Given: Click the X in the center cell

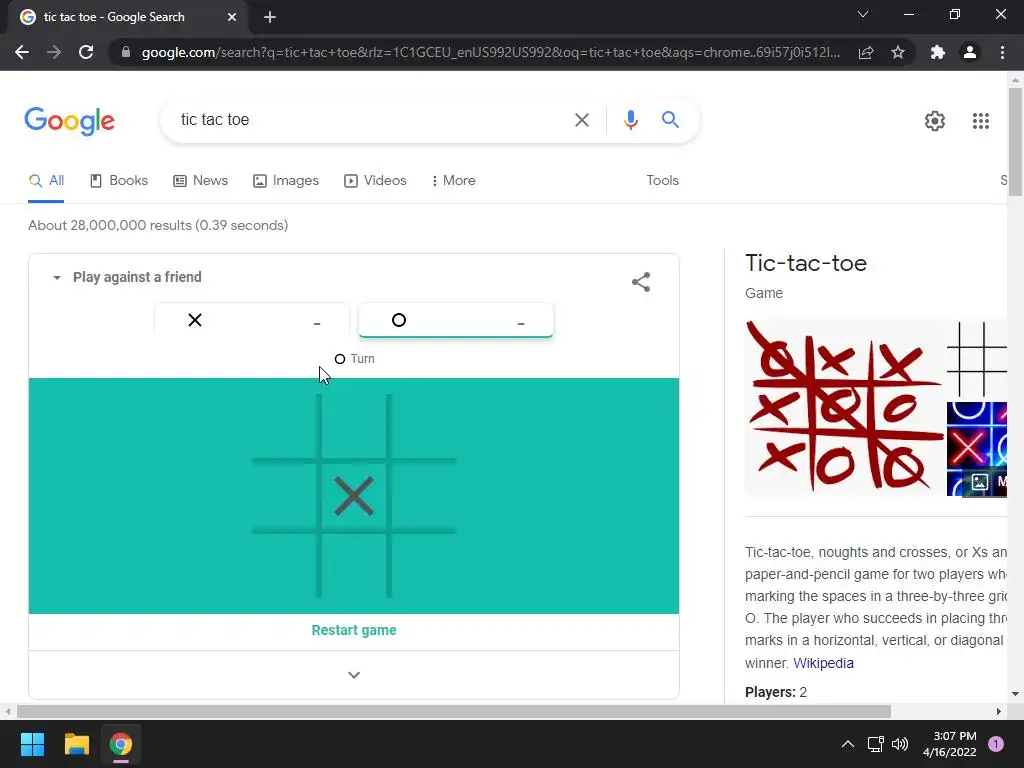Looking at the screenshot, I should coord(354,496).
